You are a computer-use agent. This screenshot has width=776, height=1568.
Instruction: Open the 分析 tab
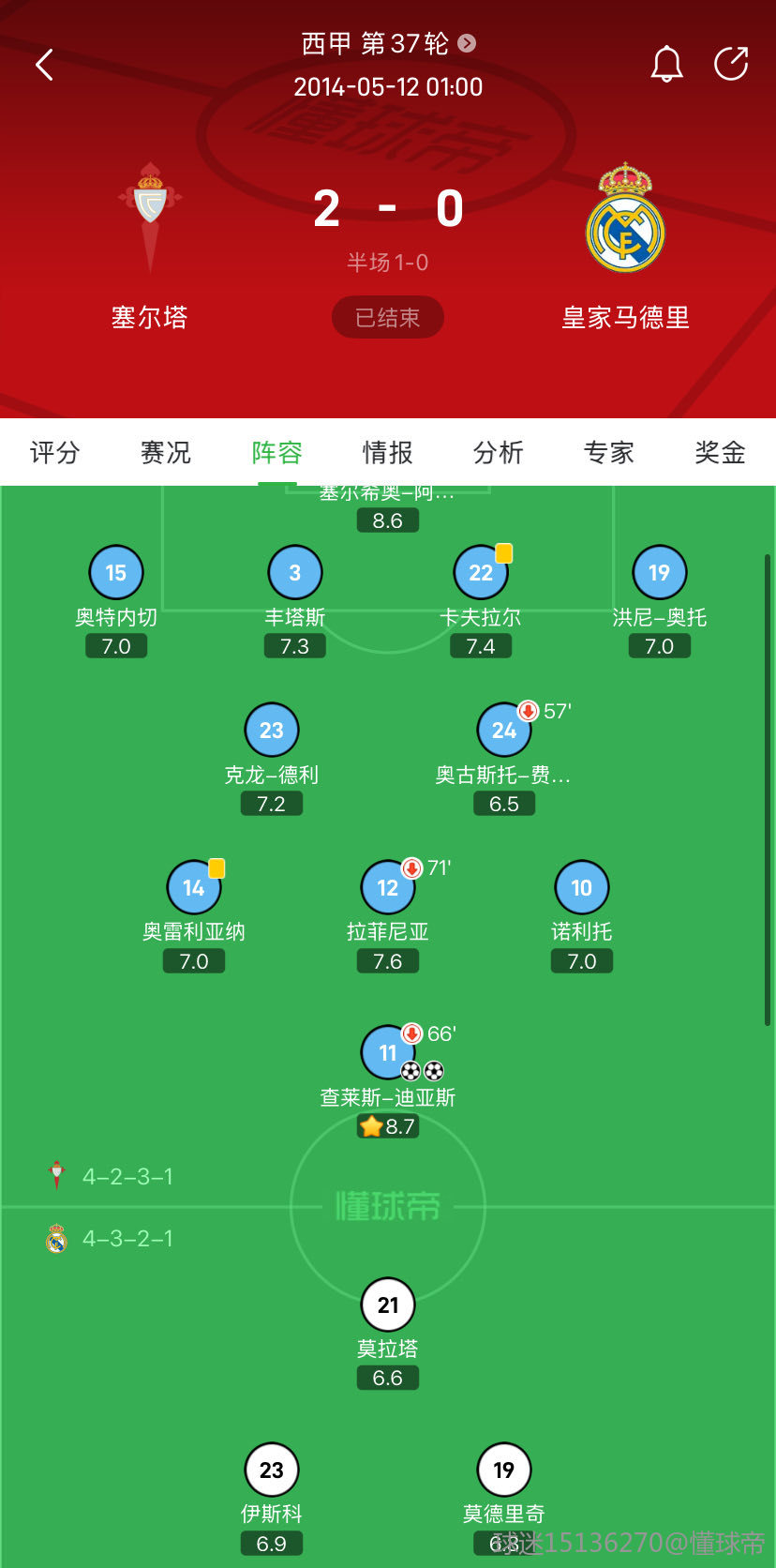(498, 453)
